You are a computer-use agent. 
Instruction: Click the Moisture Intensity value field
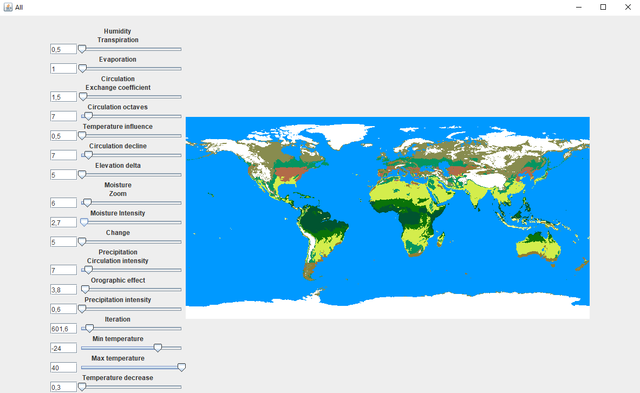coord(63,222)
